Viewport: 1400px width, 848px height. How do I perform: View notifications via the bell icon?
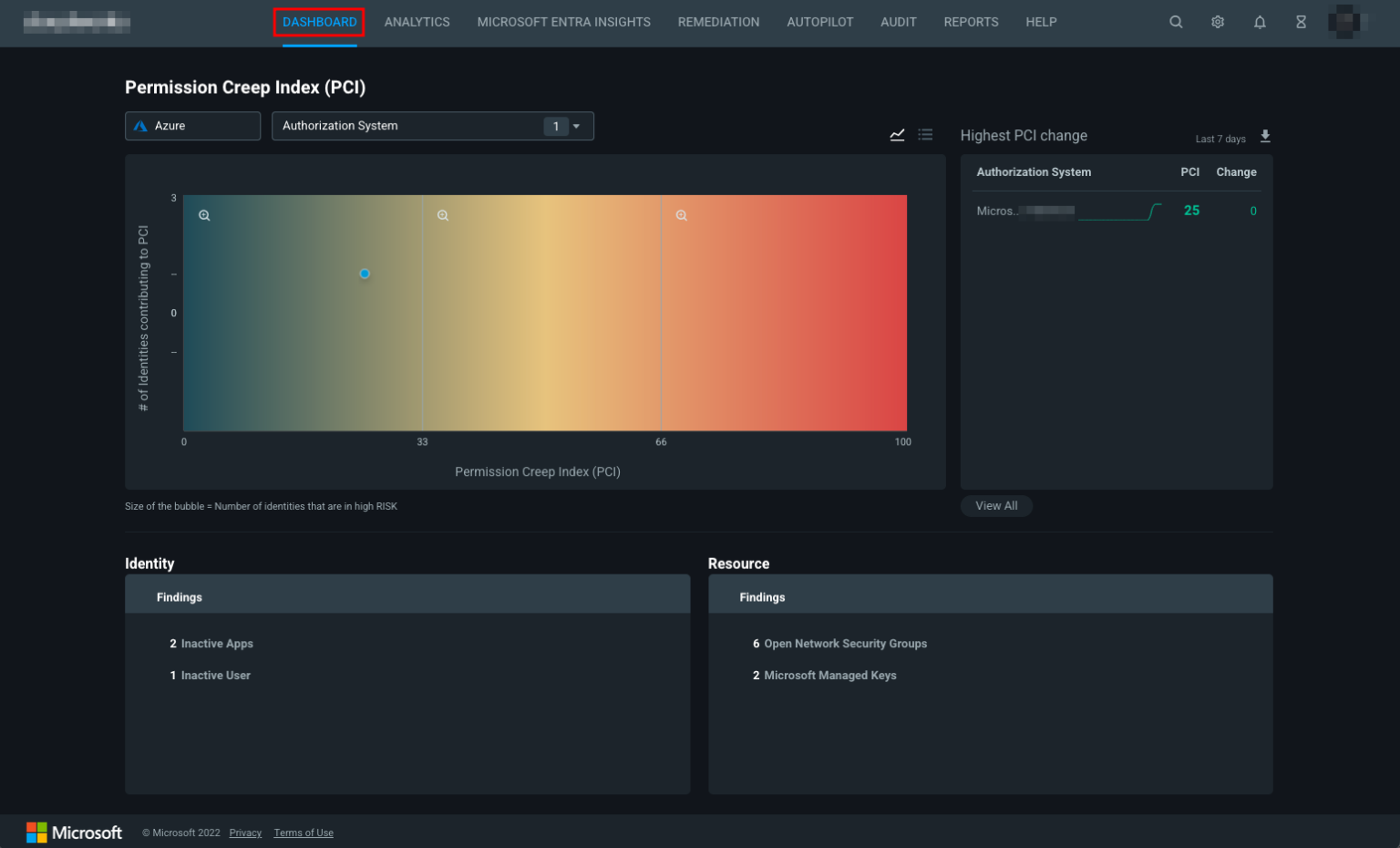click(1260, 22)
